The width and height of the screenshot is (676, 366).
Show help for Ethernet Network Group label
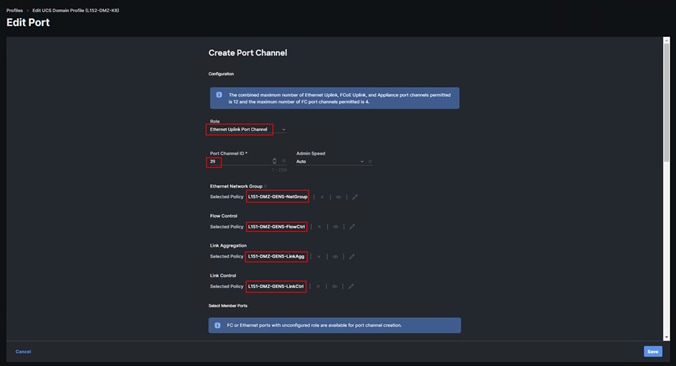click(x=265, y=186)
